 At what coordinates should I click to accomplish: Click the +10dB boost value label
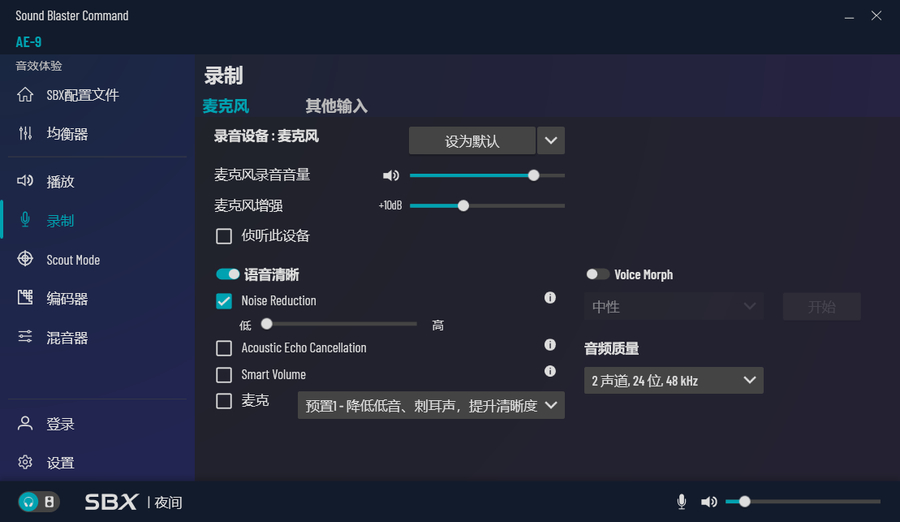tap(390, 206)
